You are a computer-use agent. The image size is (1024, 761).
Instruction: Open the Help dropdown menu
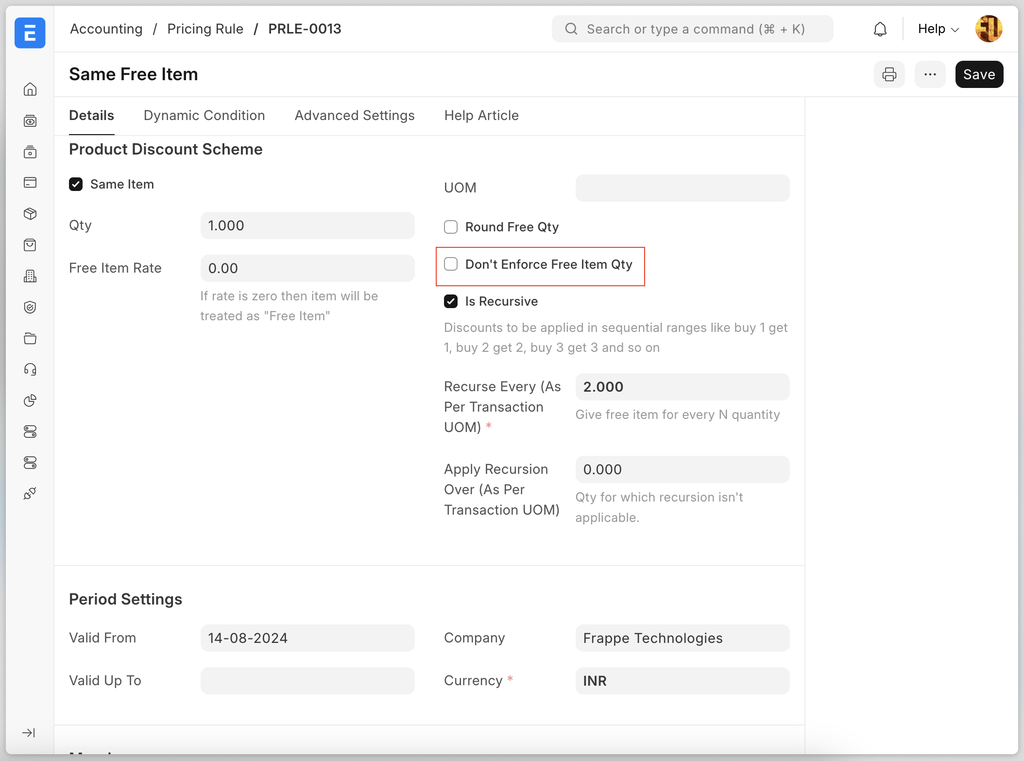pyautogui.click(x=938, y=29)
